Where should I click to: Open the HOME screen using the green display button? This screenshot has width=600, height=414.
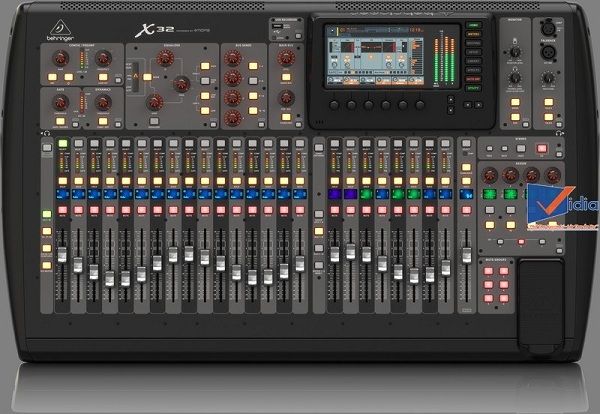point(473,25)
